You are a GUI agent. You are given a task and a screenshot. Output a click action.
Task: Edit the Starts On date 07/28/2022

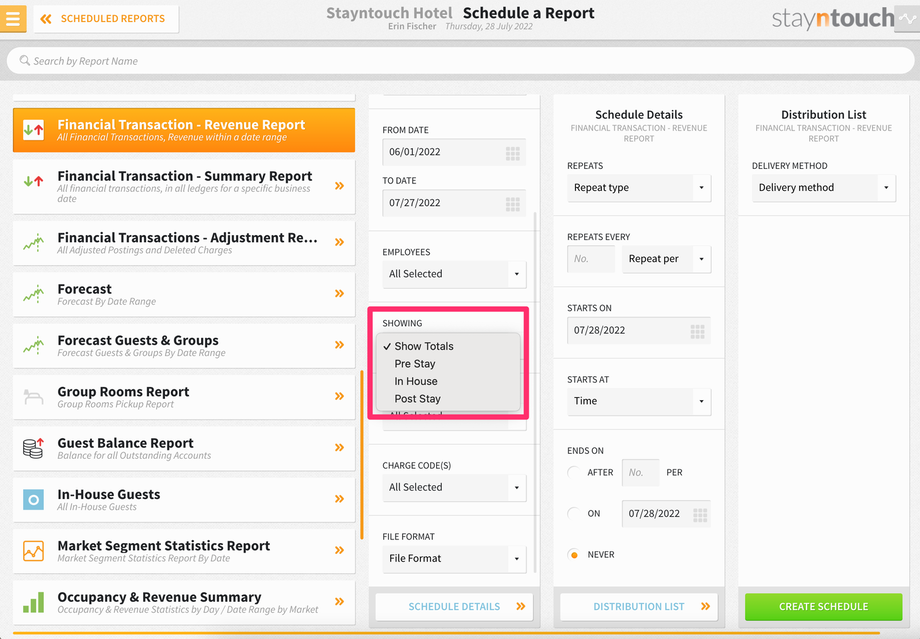(639, 330)
